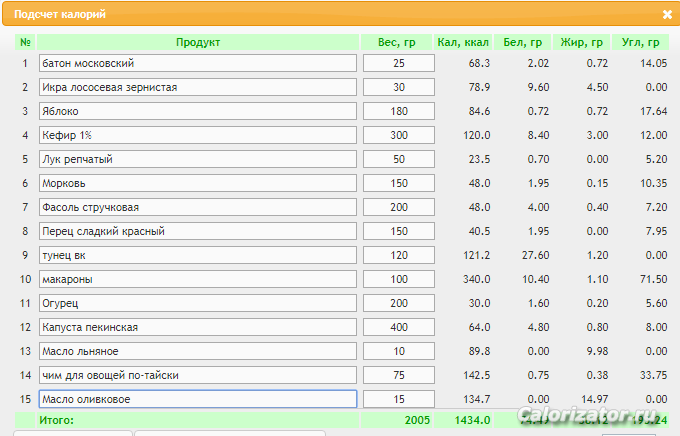Screen dimensions: 680x436
Task: Focus the Огурец product name field
Action: (198, 303)
